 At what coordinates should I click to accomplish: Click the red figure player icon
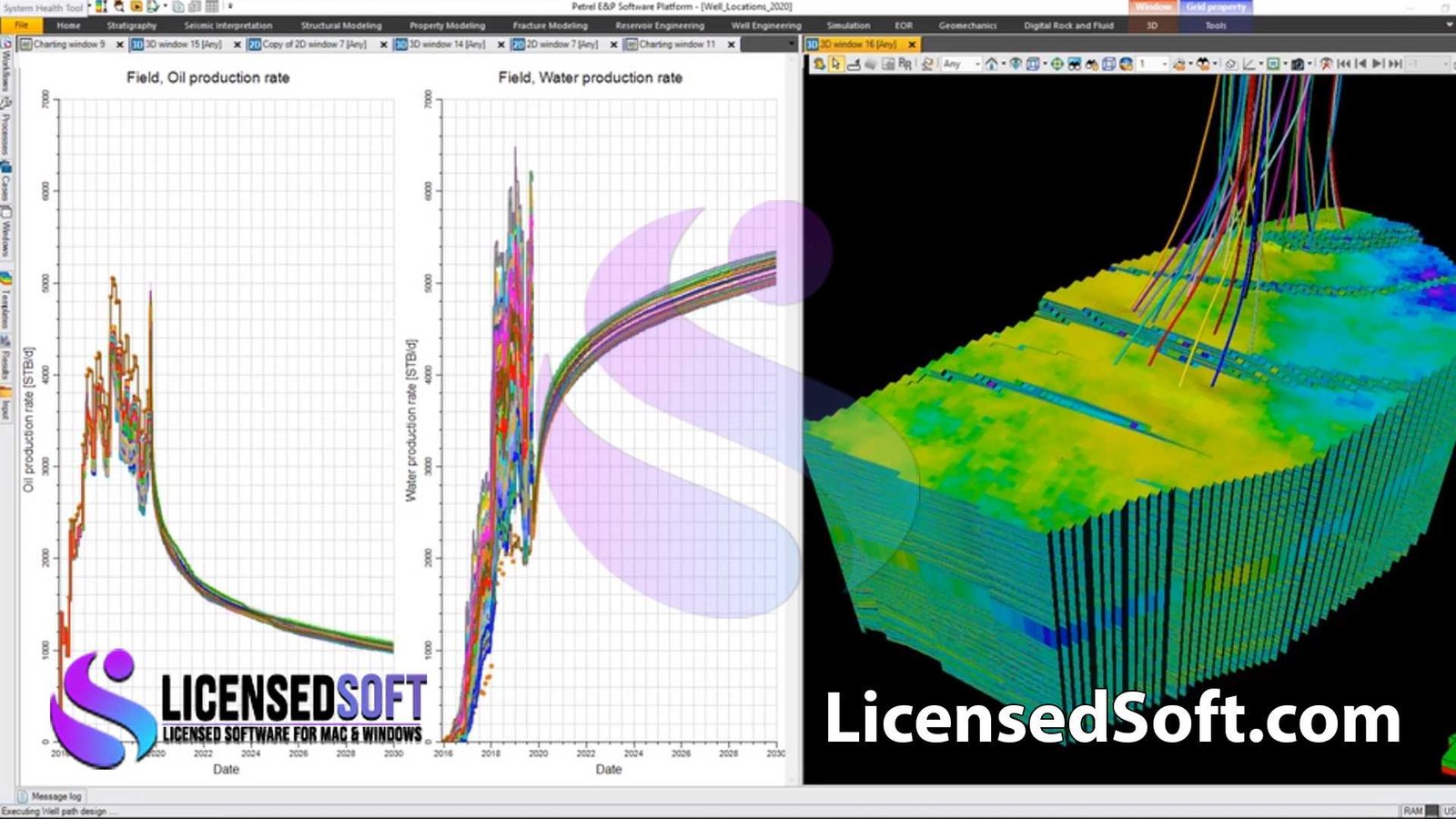(1326, 64)
